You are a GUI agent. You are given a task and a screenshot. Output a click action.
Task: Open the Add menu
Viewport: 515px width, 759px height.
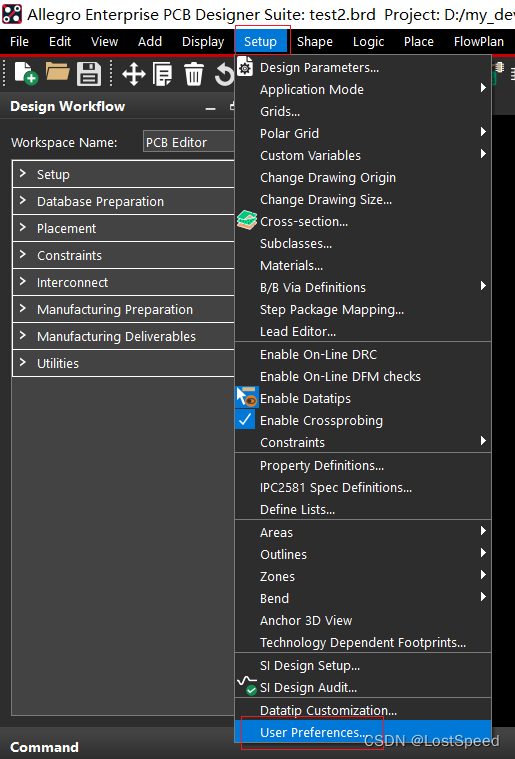coord(150,42)
